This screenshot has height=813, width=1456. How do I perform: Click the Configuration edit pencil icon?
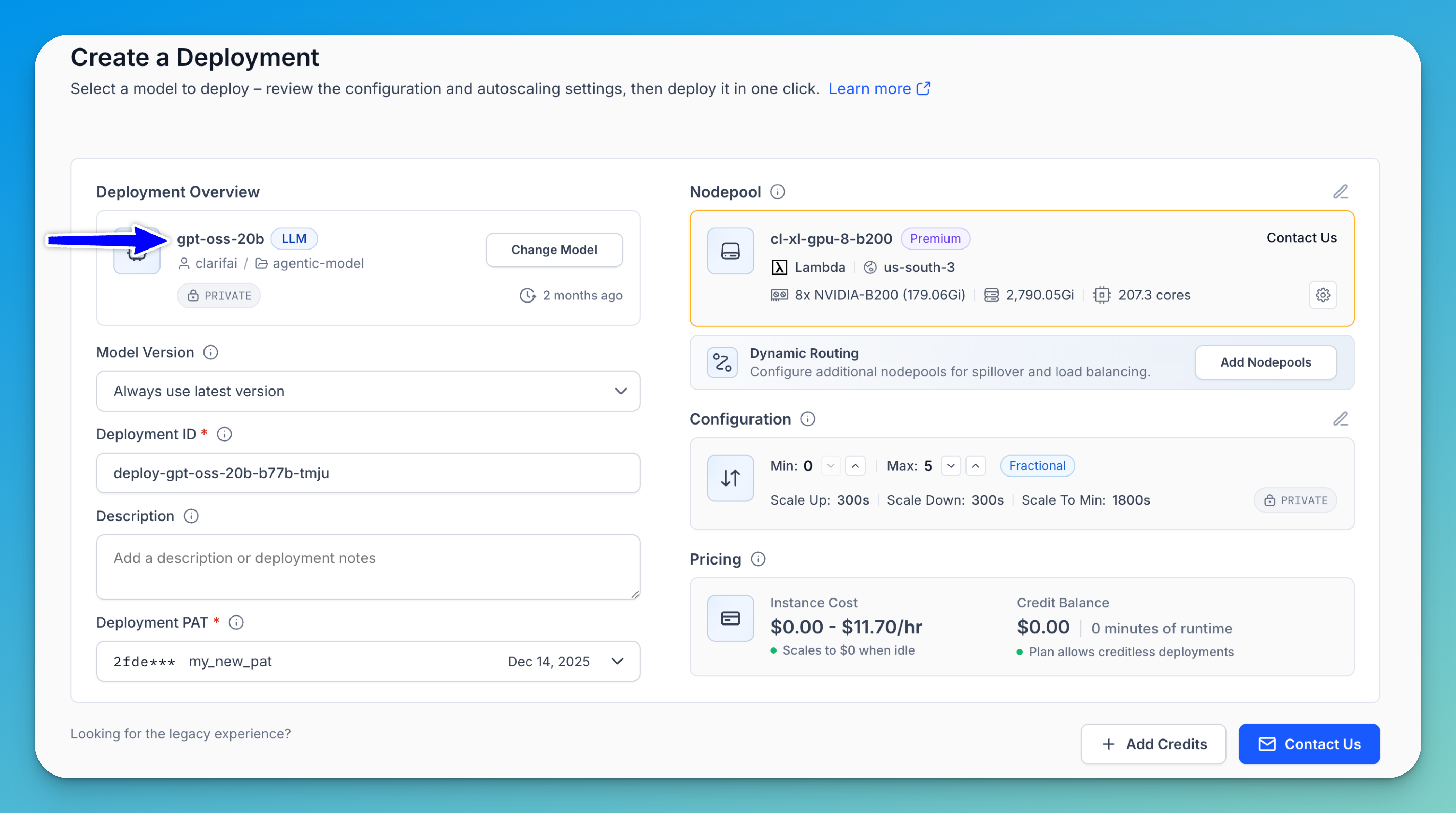(1340, 419)
